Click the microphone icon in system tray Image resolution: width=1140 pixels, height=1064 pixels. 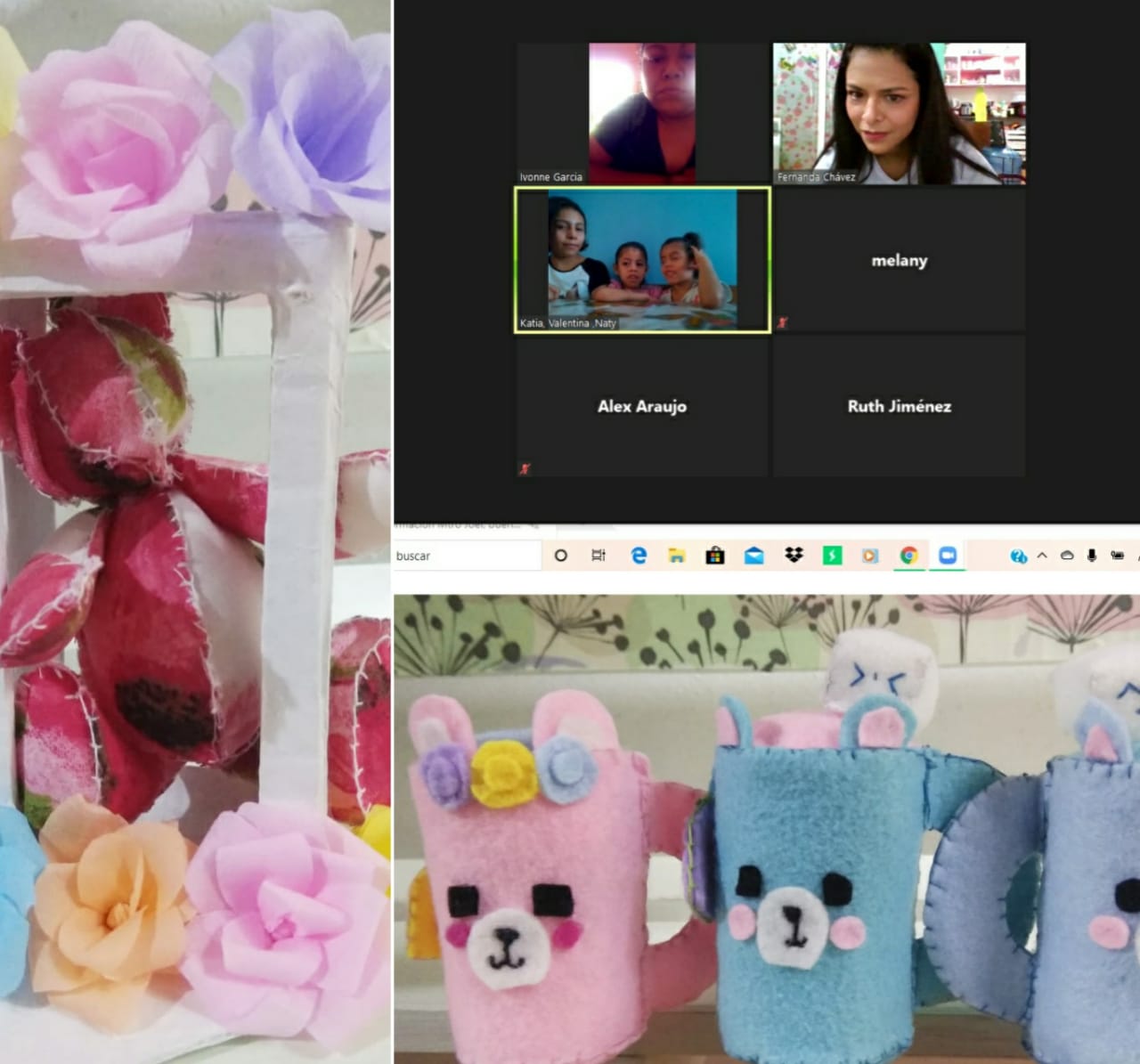(1092, 556)
